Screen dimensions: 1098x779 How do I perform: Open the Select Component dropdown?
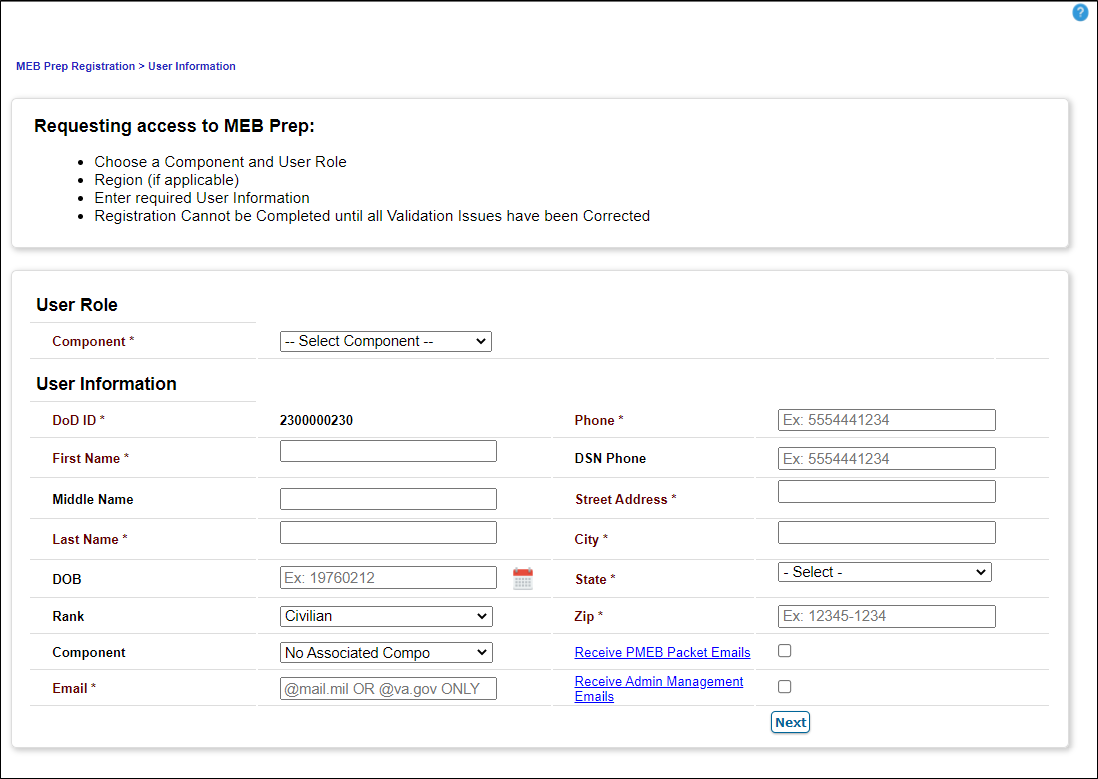pos(385,341)
